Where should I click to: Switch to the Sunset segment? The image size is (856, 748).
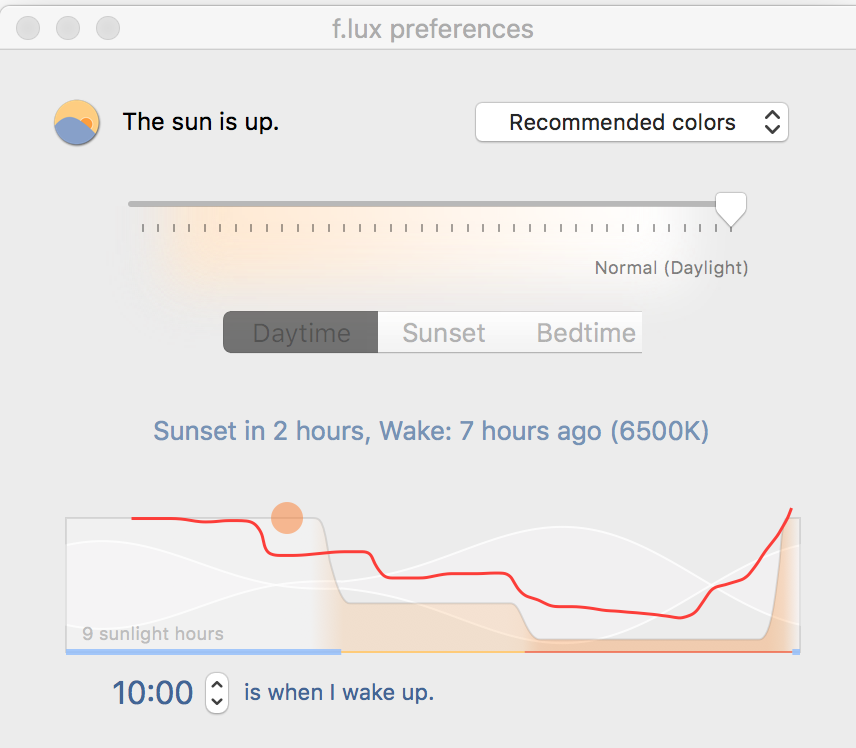(x=444, y=333)
